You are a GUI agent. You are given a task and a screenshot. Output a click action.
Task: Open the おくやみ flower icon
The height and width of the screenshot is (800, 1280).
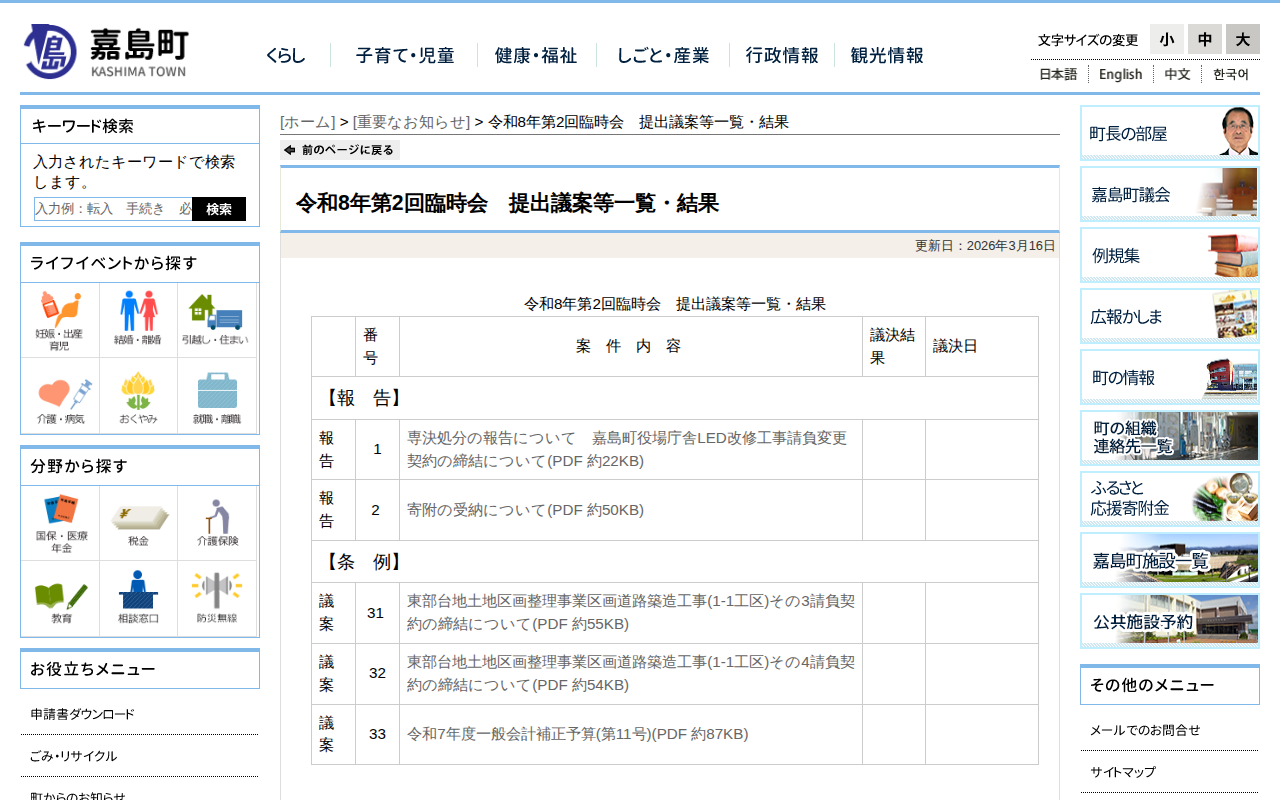pos(138,398)
